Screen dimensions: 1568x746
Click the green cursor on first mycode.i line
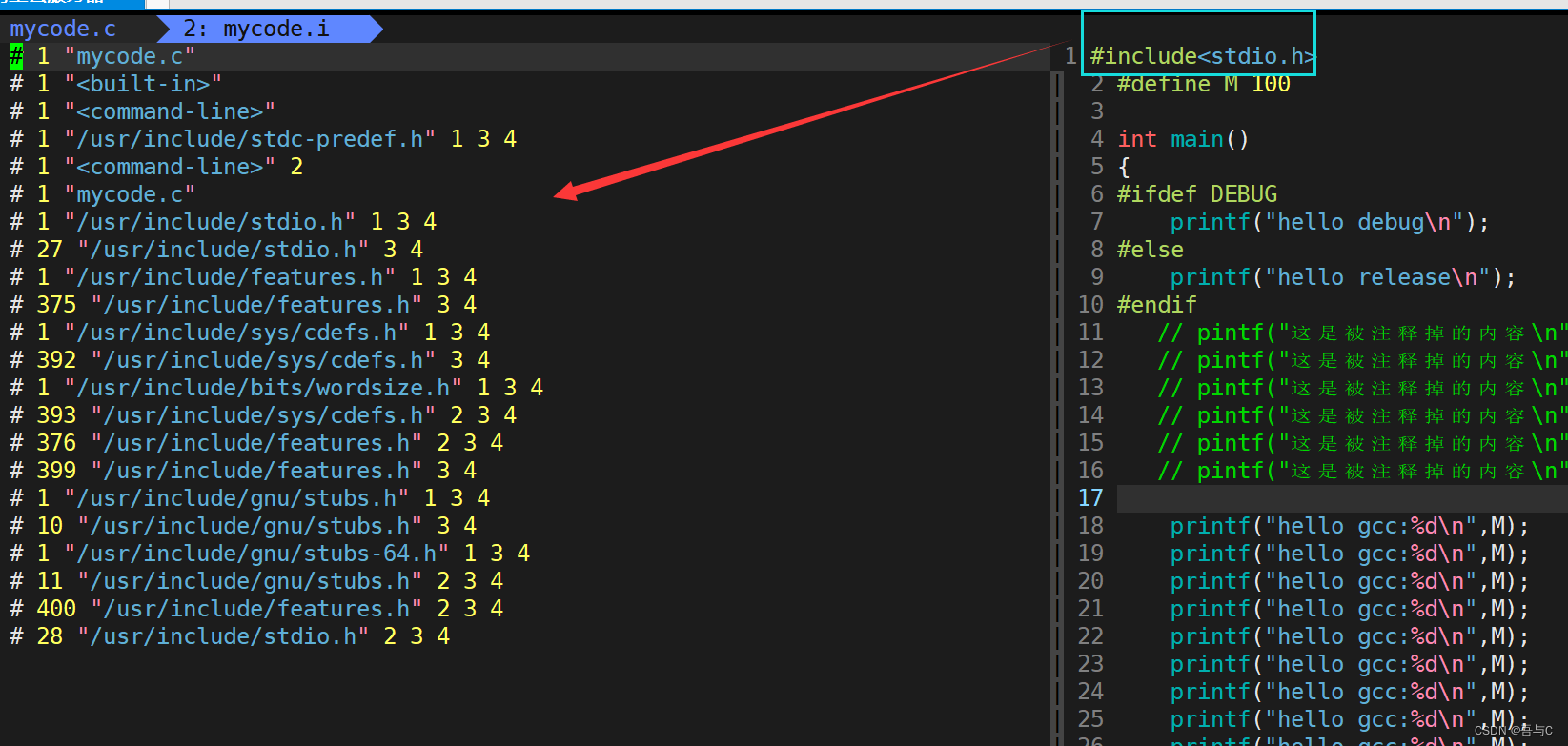[x=16, y=56]
